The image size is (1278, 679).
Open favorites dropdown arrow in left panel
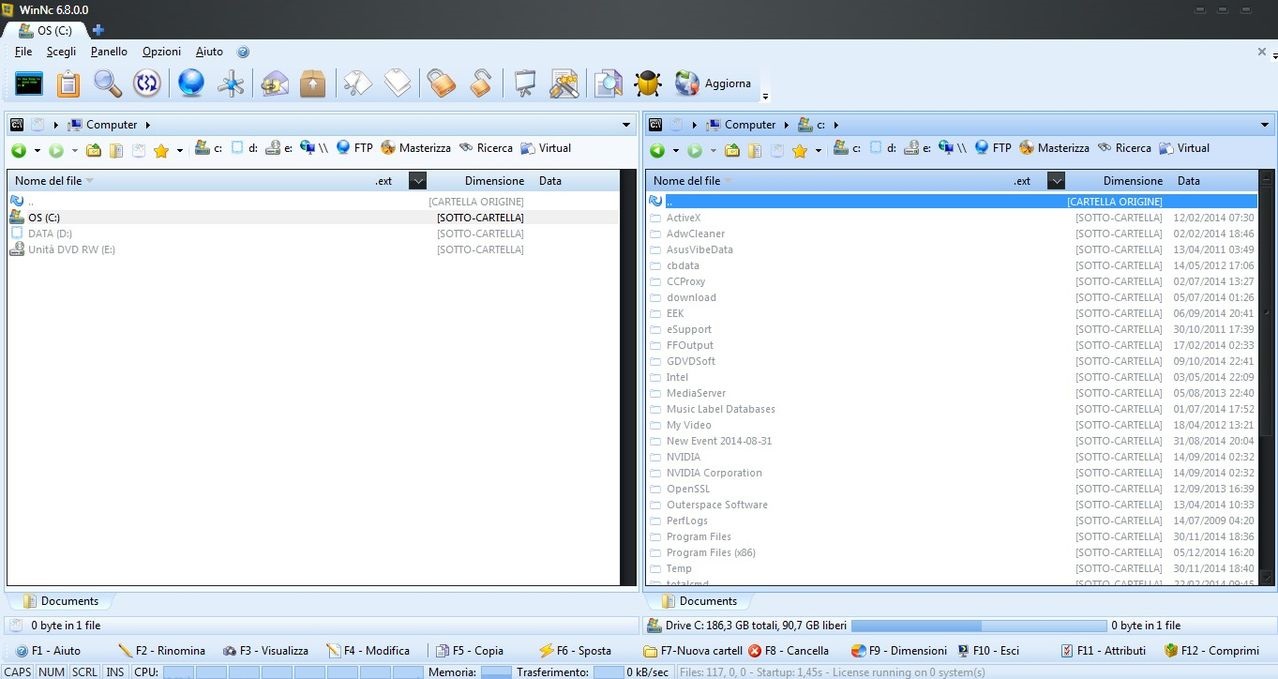coord(180,151)
